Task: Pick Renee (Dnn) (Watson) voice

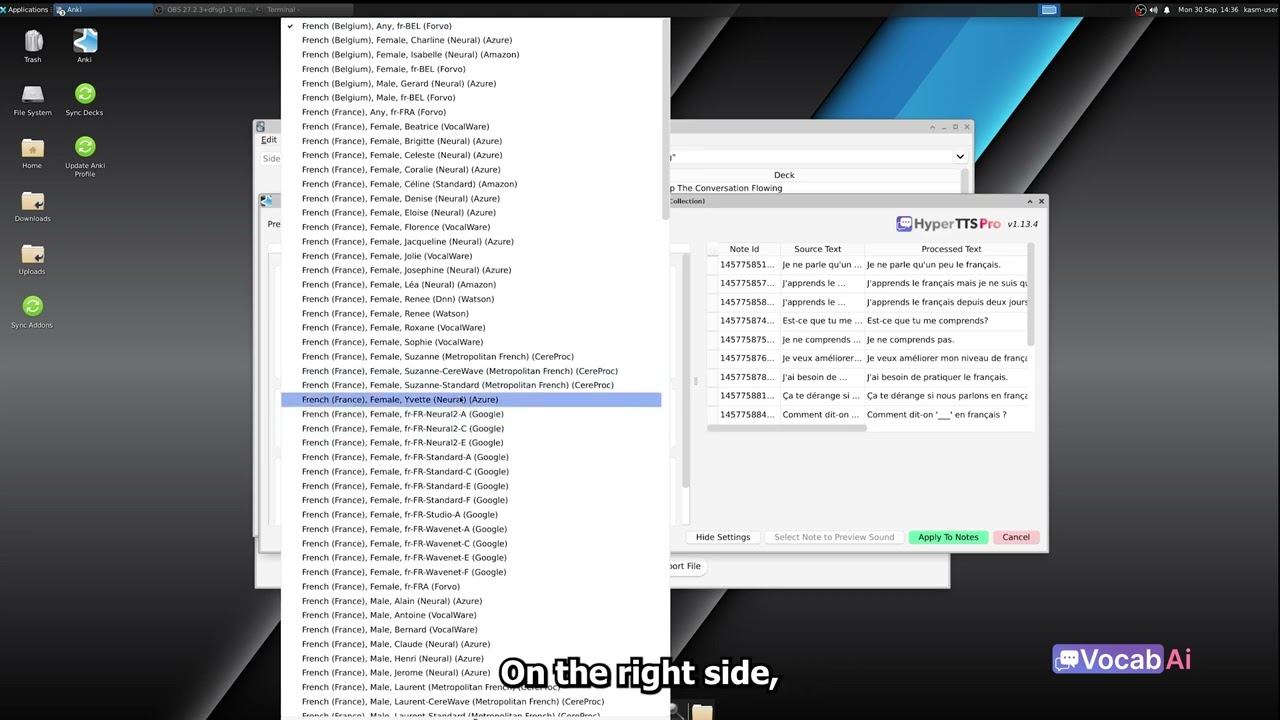Action: (471, 299)
